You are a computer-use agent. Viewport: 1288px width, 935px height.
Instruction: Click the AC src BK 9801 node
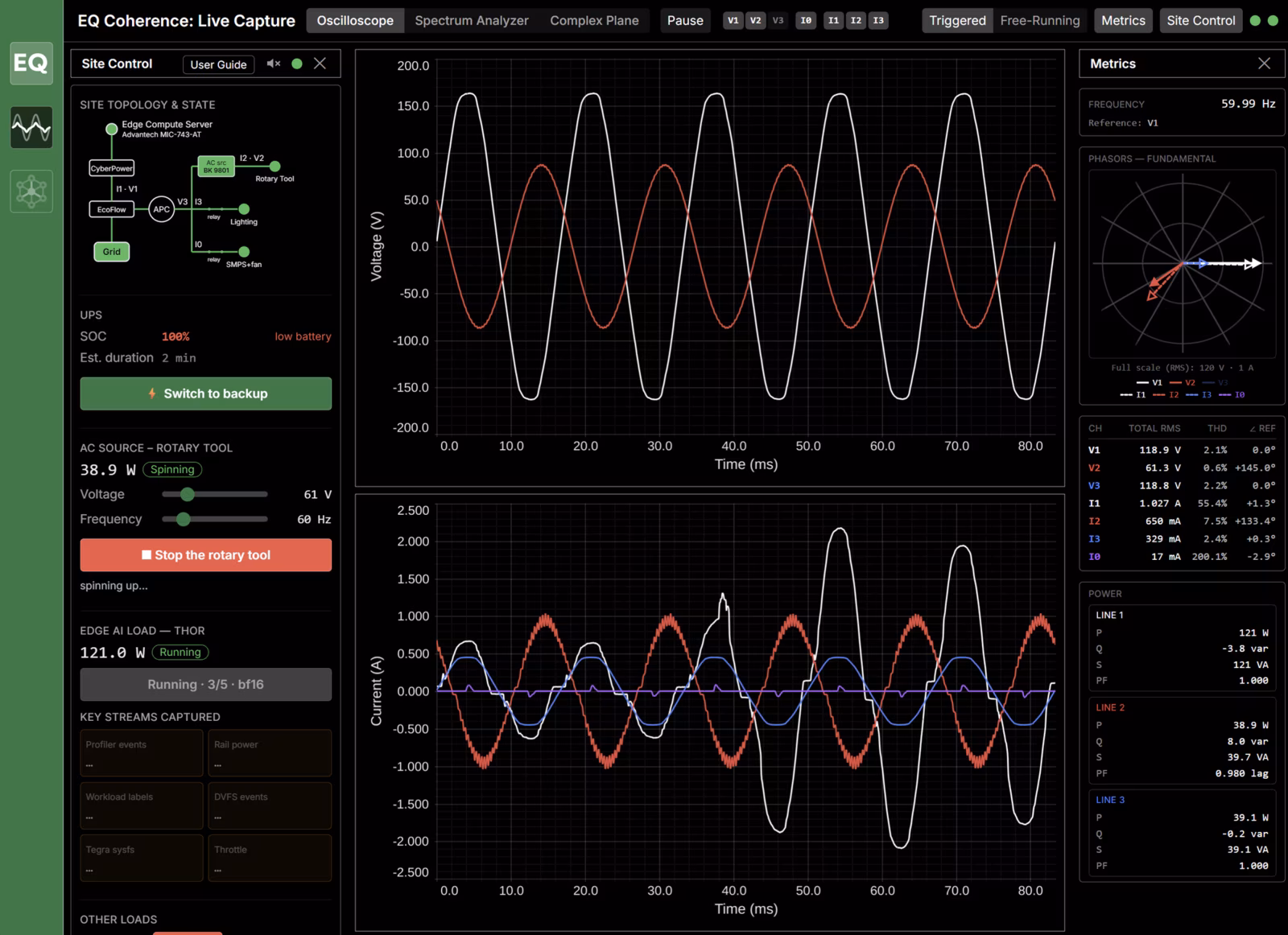pos(217,167)
